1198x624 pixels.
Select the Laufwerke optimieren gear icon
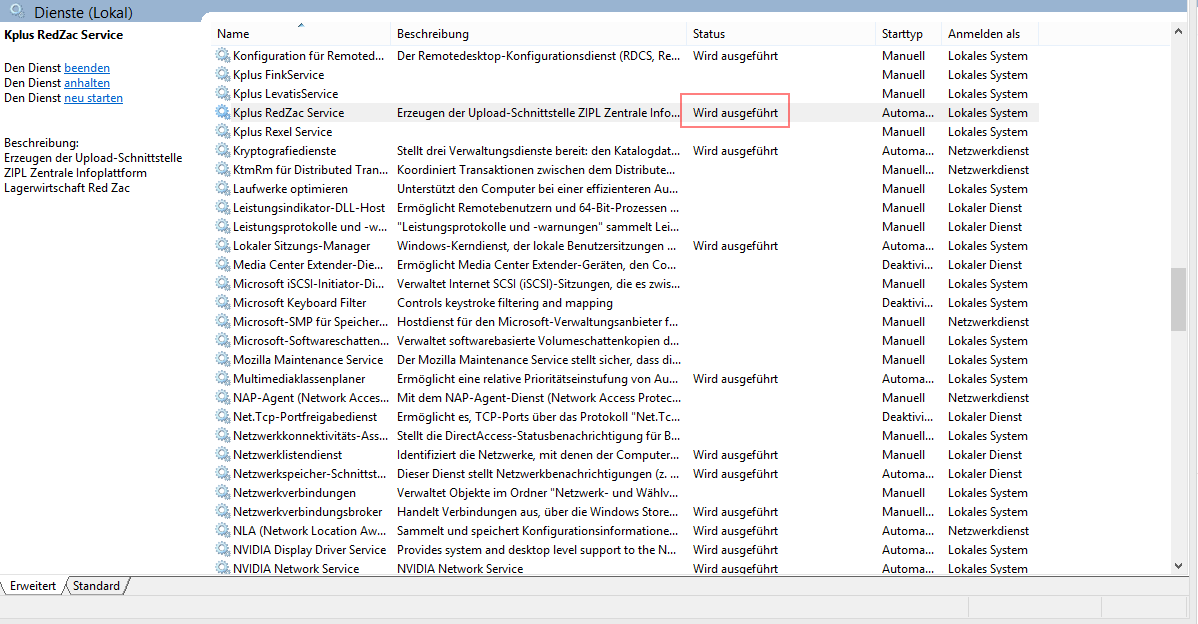(222, 189)
